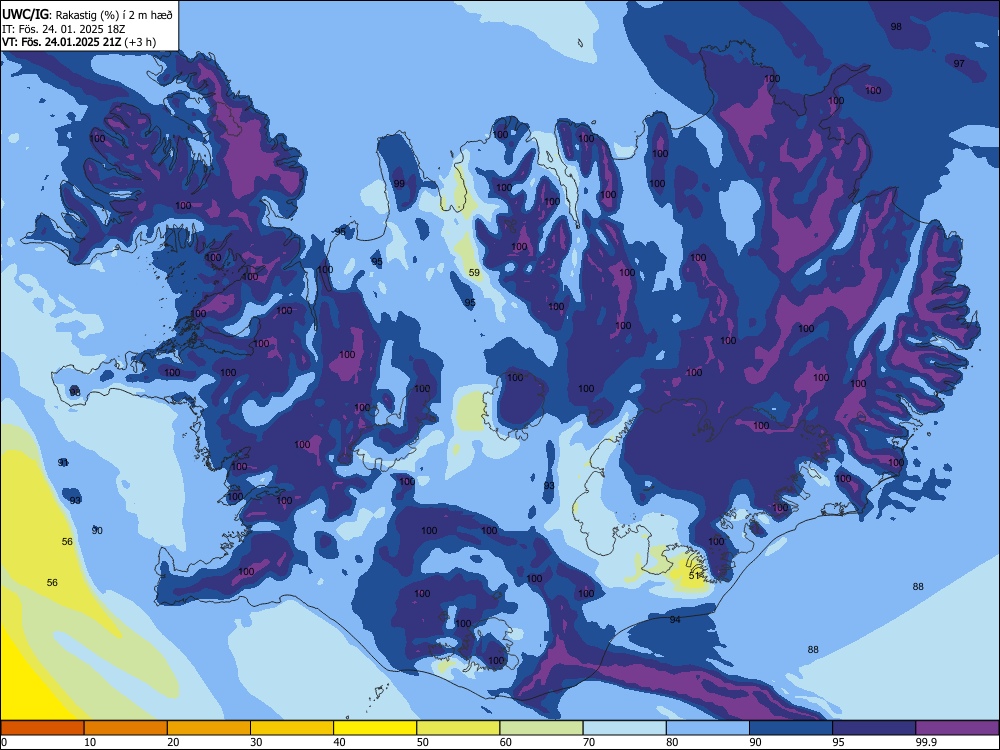
Task: Click the 10–20 orange legend swatch
Action: pos(126,728)
